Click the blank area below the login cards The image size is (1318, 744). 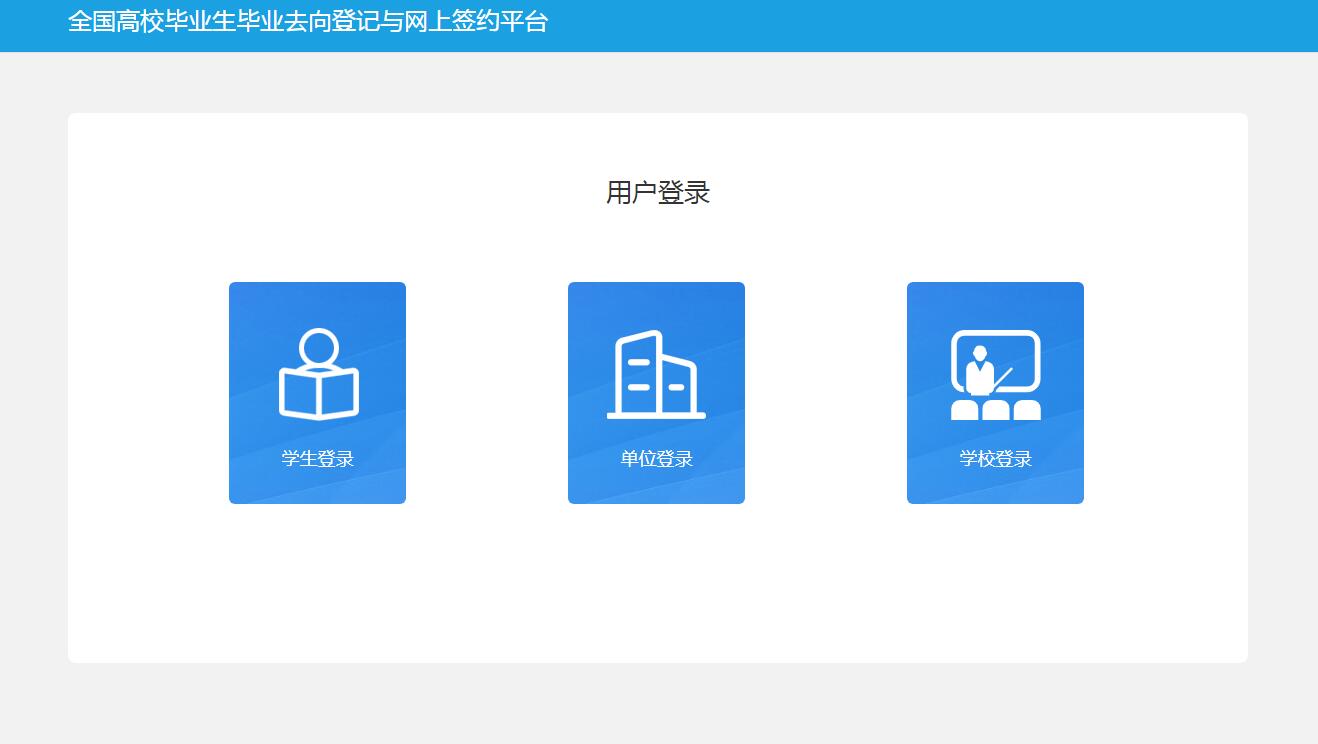click(x=658, y=590)
